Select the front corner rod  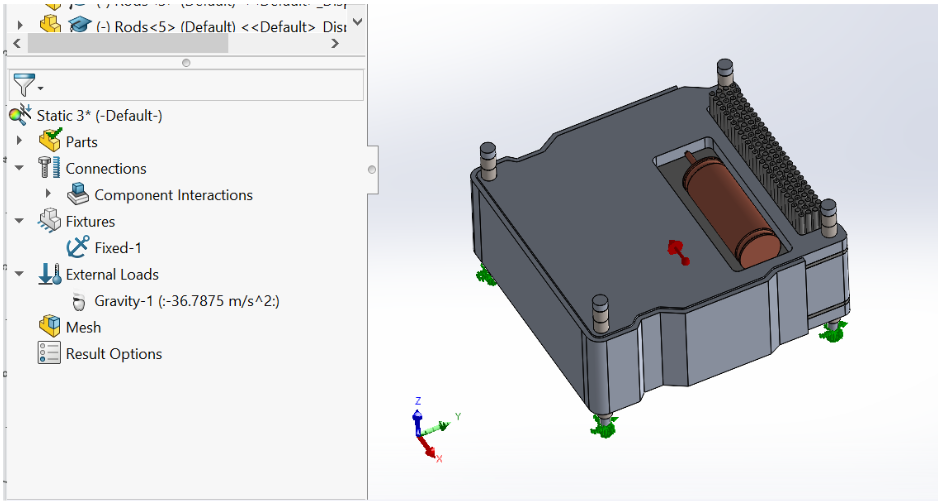click(600, 314)
